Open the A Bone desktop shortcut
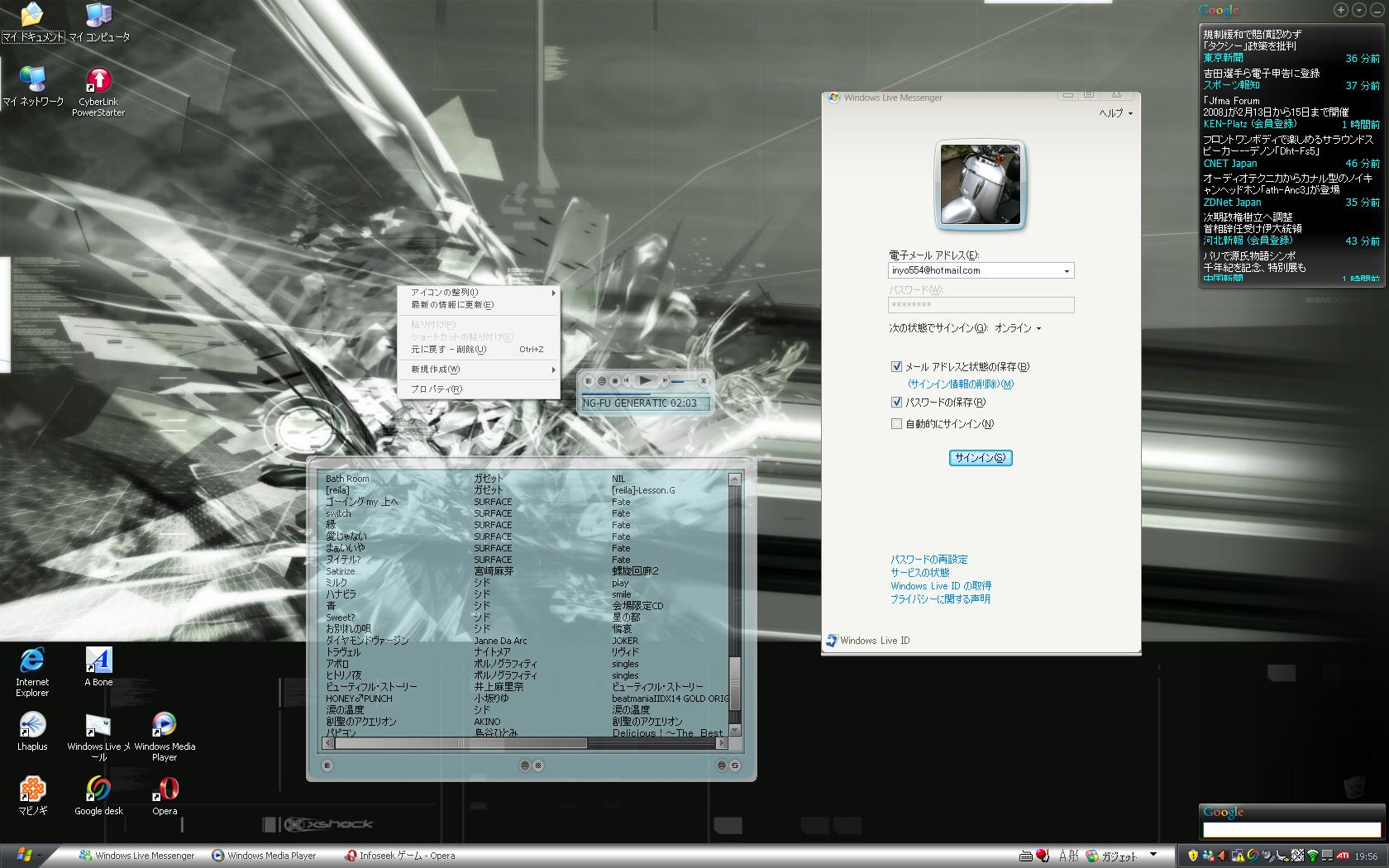The width and height of the screenshot is (1389, 868). click(98, 666)
